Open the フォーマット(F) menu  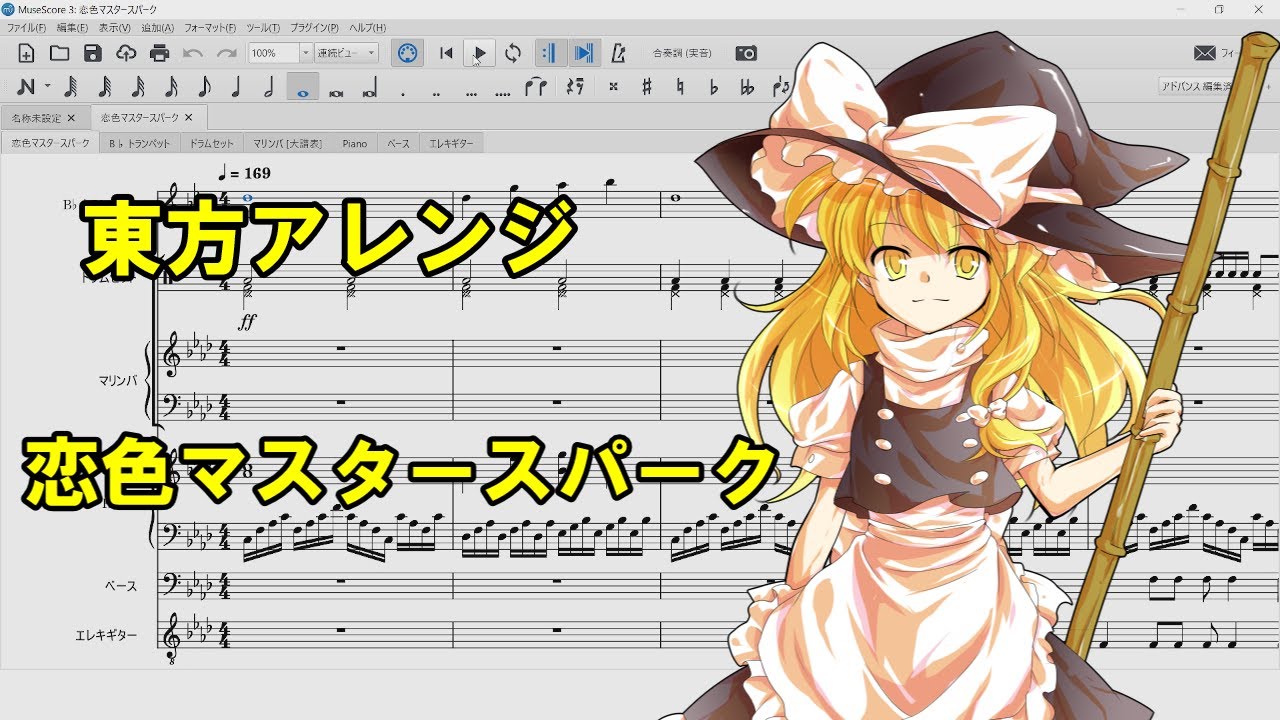210,28
